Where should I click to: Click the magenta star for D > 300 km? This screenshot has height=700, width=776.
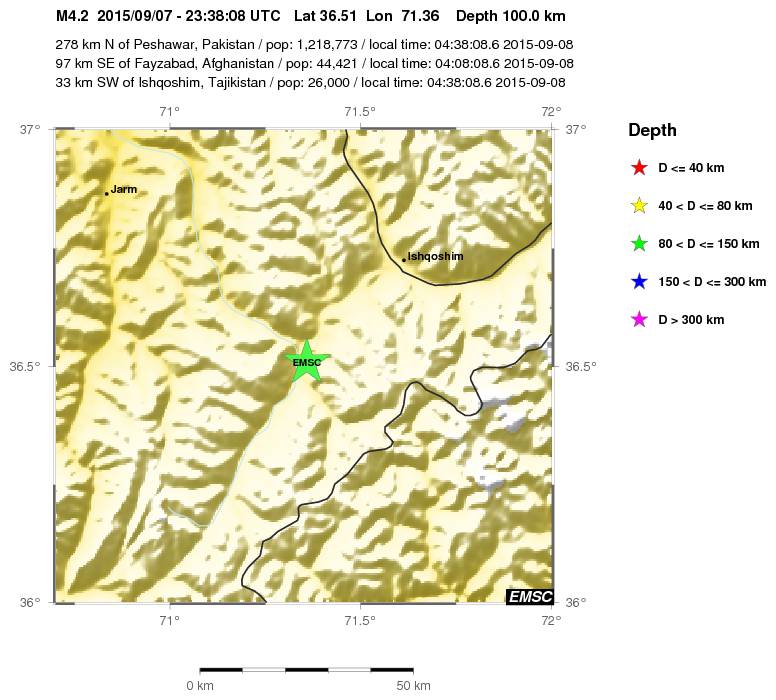pos(639,320)
